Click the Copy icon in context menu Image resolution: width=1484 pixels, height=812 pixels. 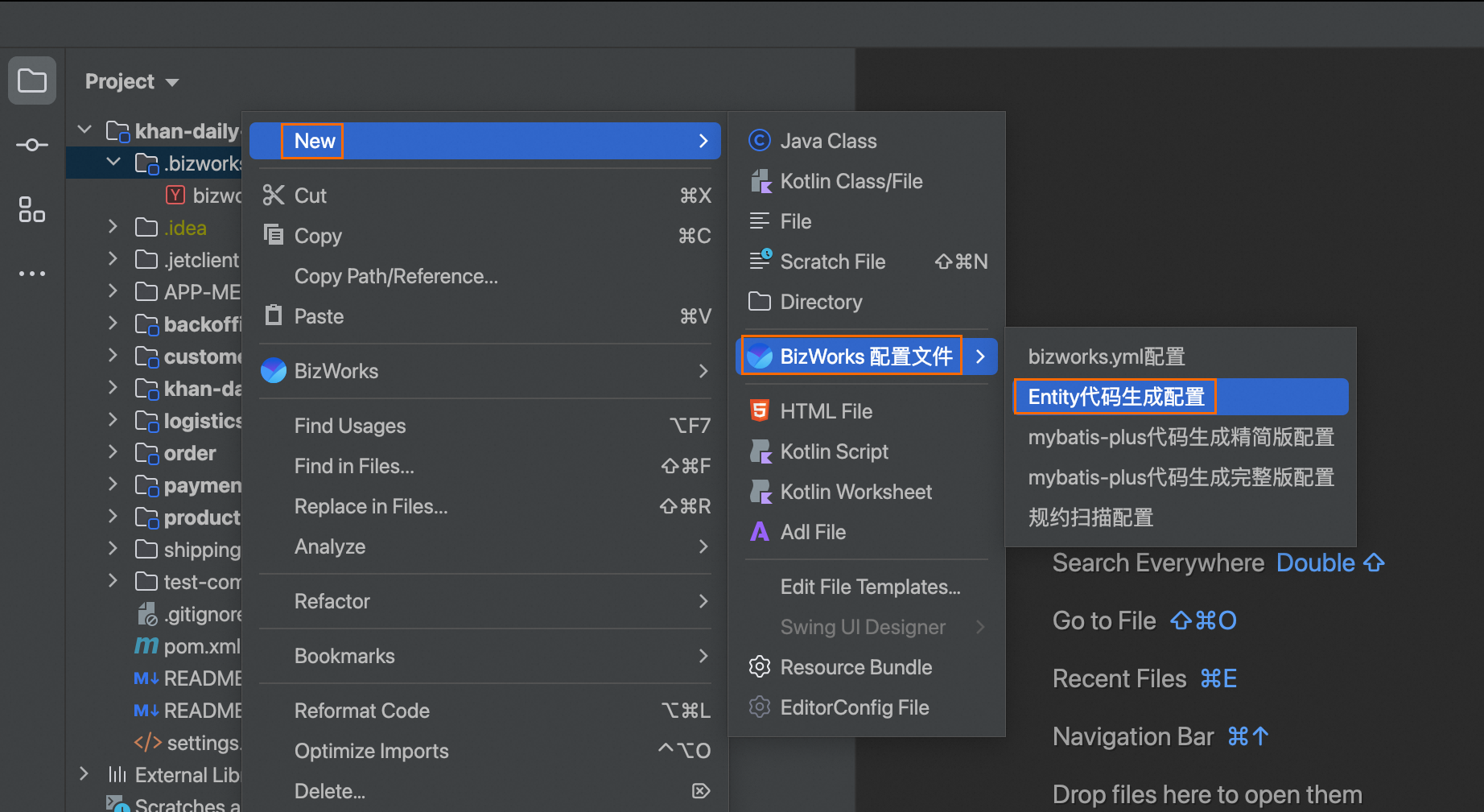point(274,234)
